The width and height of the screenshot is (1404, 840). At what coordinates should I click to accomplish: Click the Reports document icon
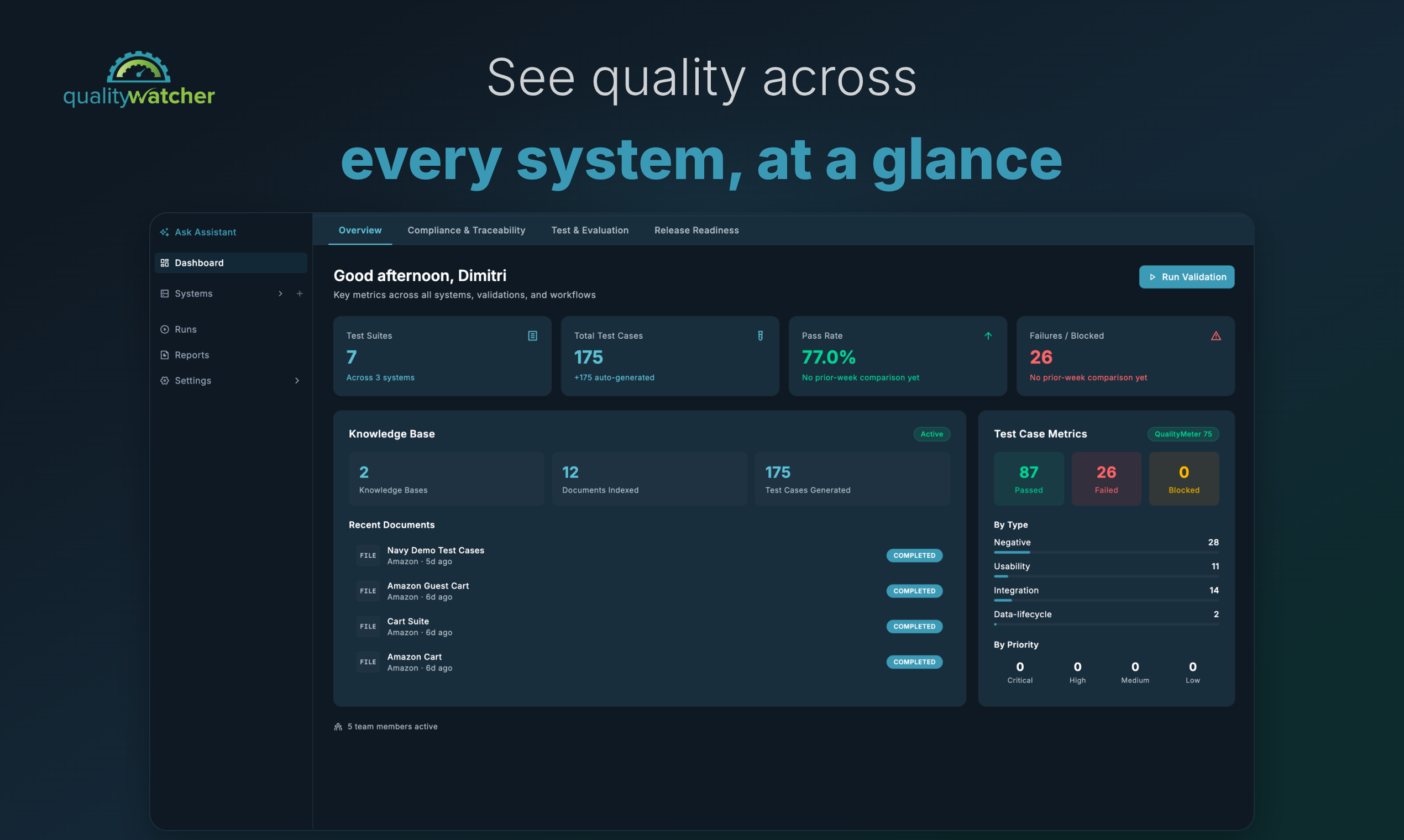pyautogui.click(x=165, y=355)
